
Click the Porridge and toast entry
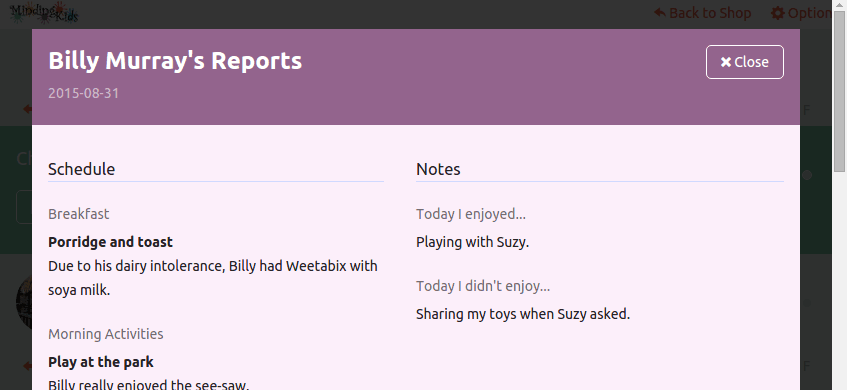click(x=110, y=242)
